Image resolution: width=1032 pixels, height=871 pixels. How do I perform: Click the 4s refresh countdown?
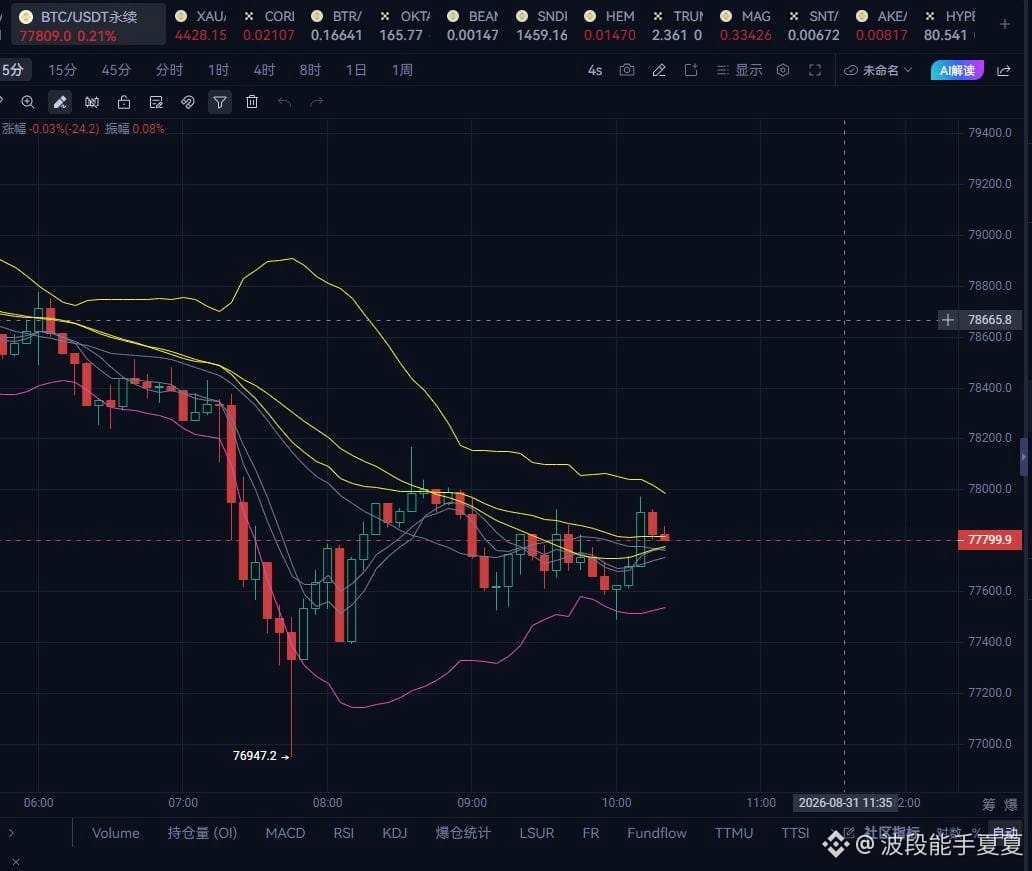[595, 70]
